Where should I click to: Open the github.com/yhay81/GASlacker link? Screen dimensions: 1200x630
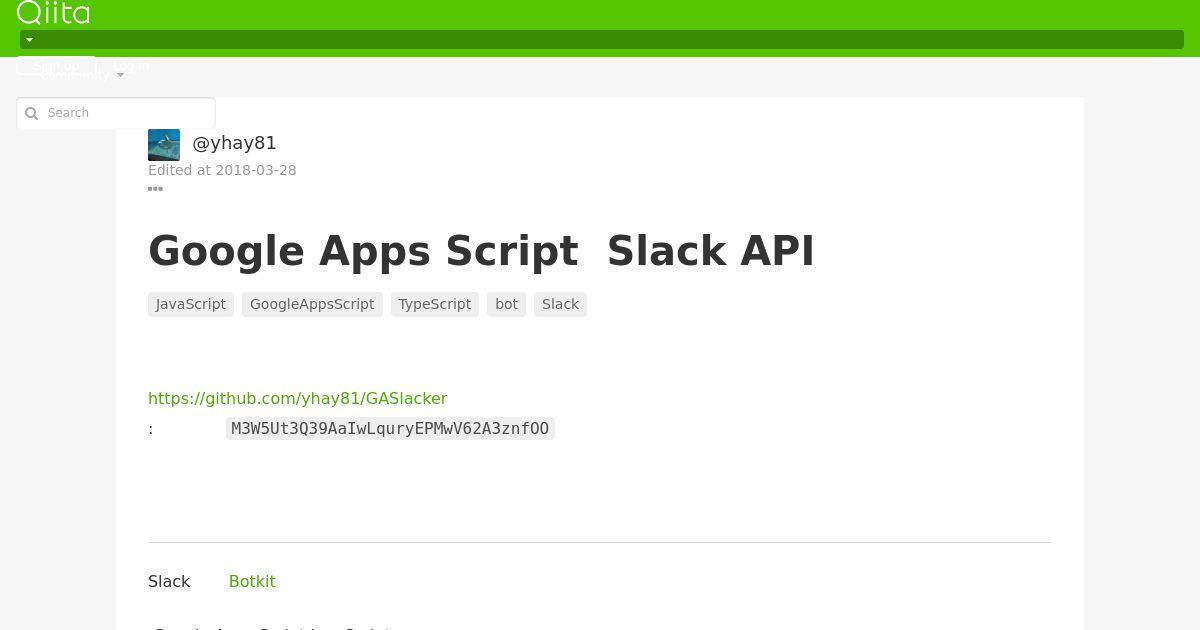coord(297,398)
